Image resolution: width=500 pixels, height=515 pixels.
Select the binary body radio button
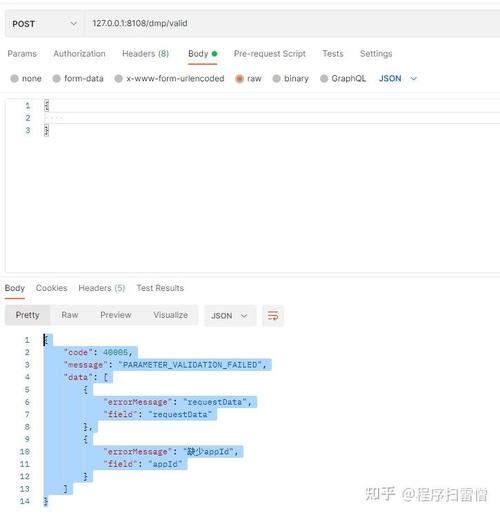click(276, 79)
